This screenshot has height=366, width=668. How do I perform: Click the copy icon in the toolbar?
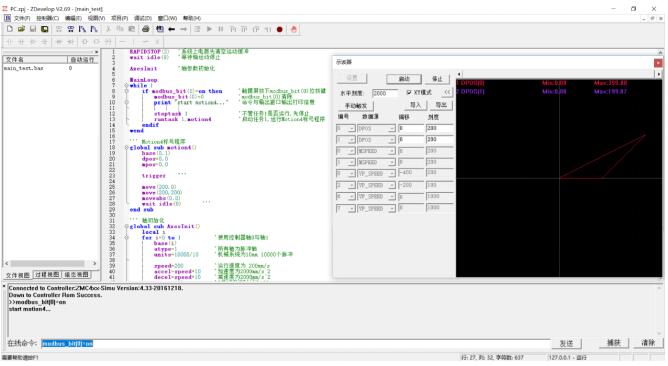coord(120,29)
